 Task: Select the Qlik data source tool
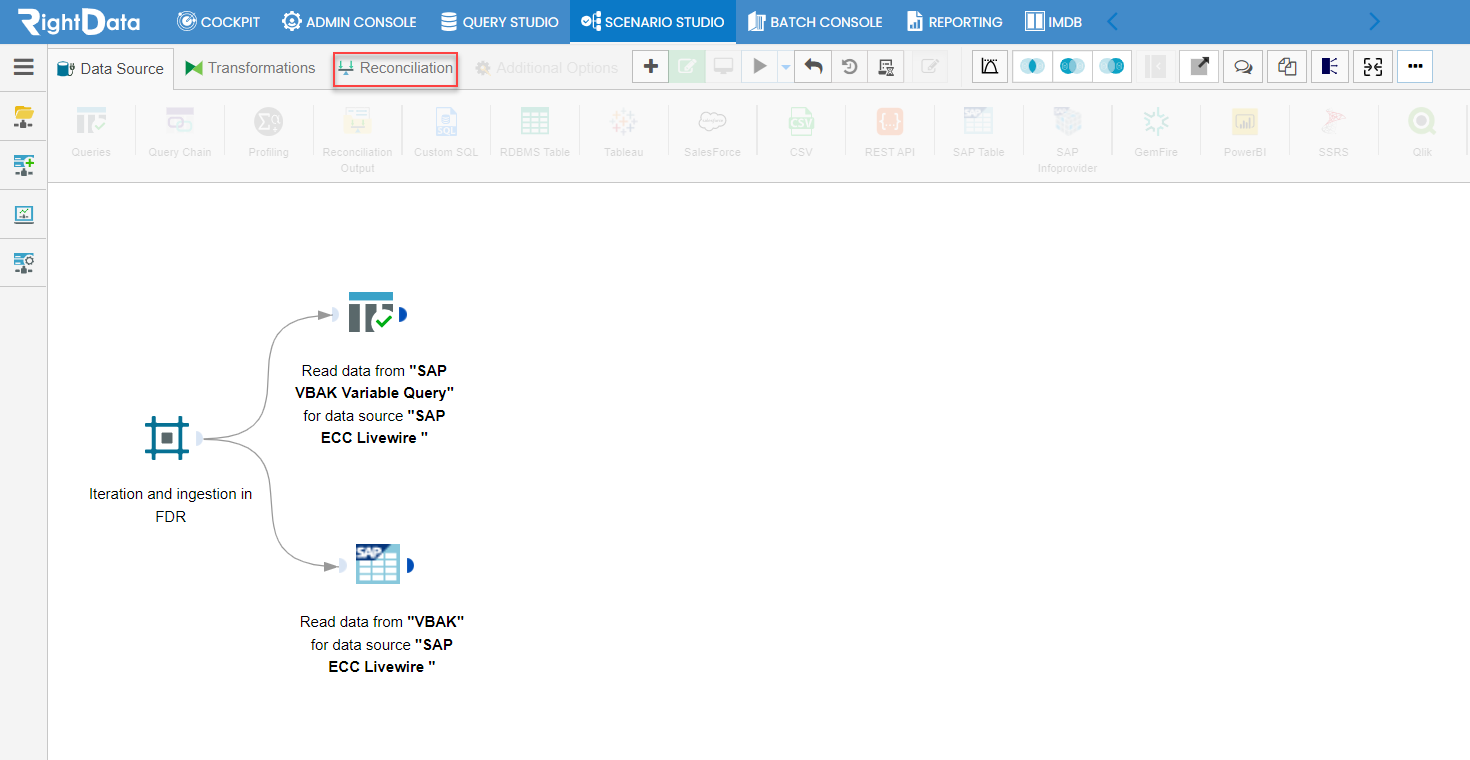click(1422, 132)
